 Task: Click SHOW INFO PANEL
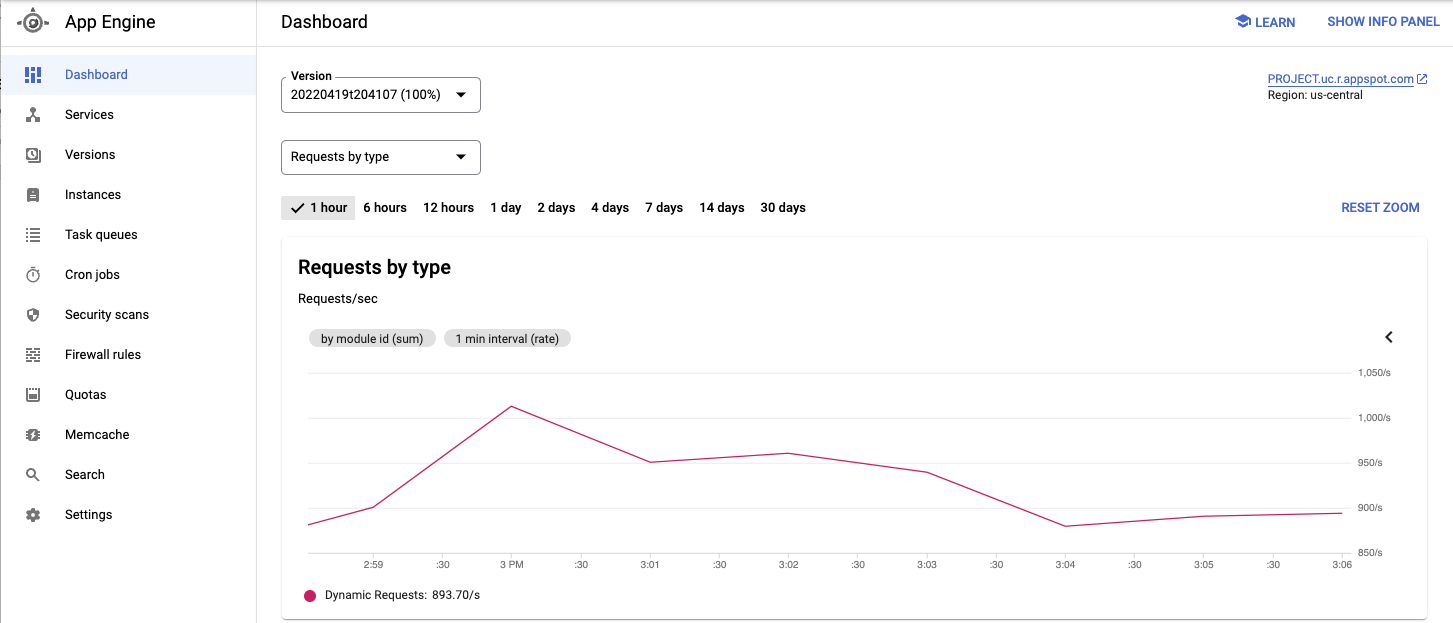[1383, 22]
